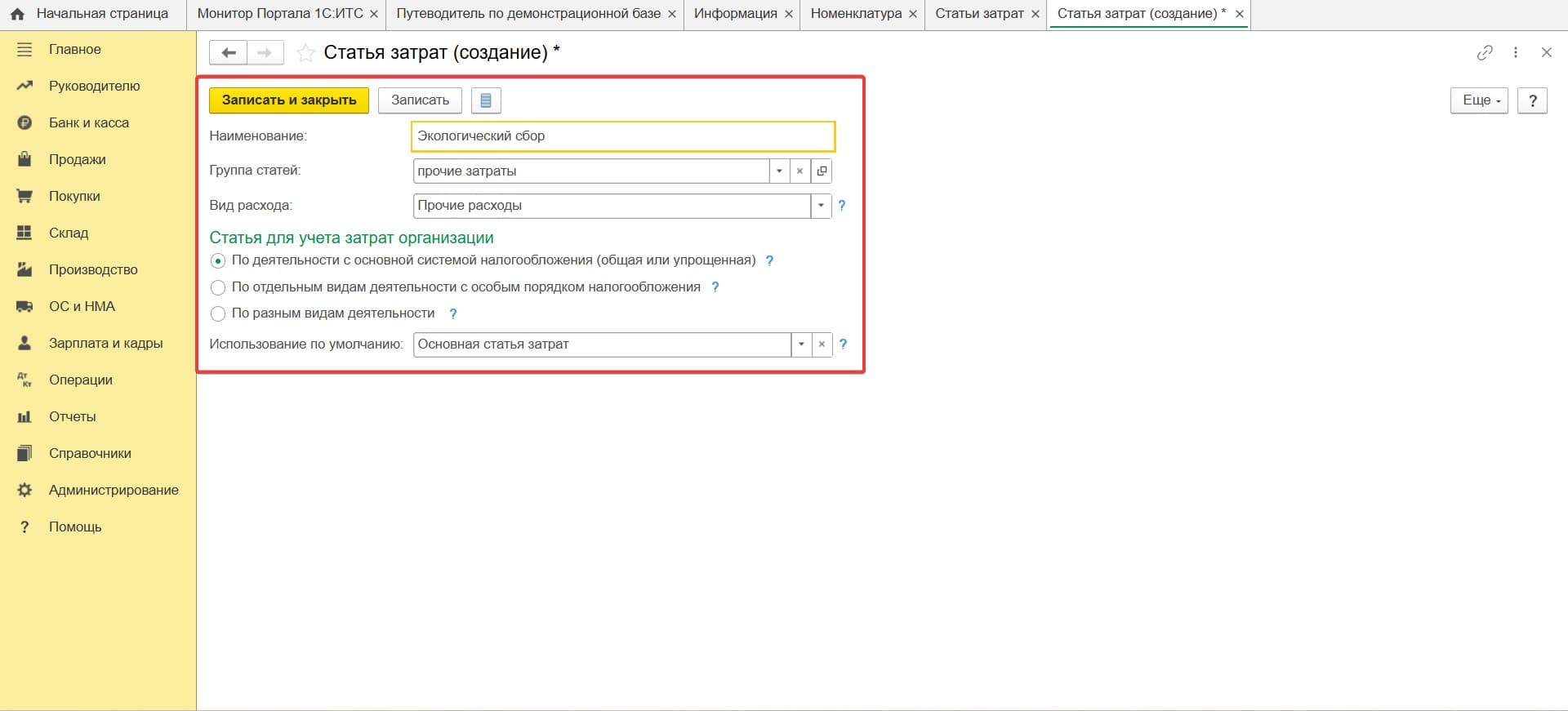Click into the Наименование input field
1568x711 pixels.
point(622,136)
